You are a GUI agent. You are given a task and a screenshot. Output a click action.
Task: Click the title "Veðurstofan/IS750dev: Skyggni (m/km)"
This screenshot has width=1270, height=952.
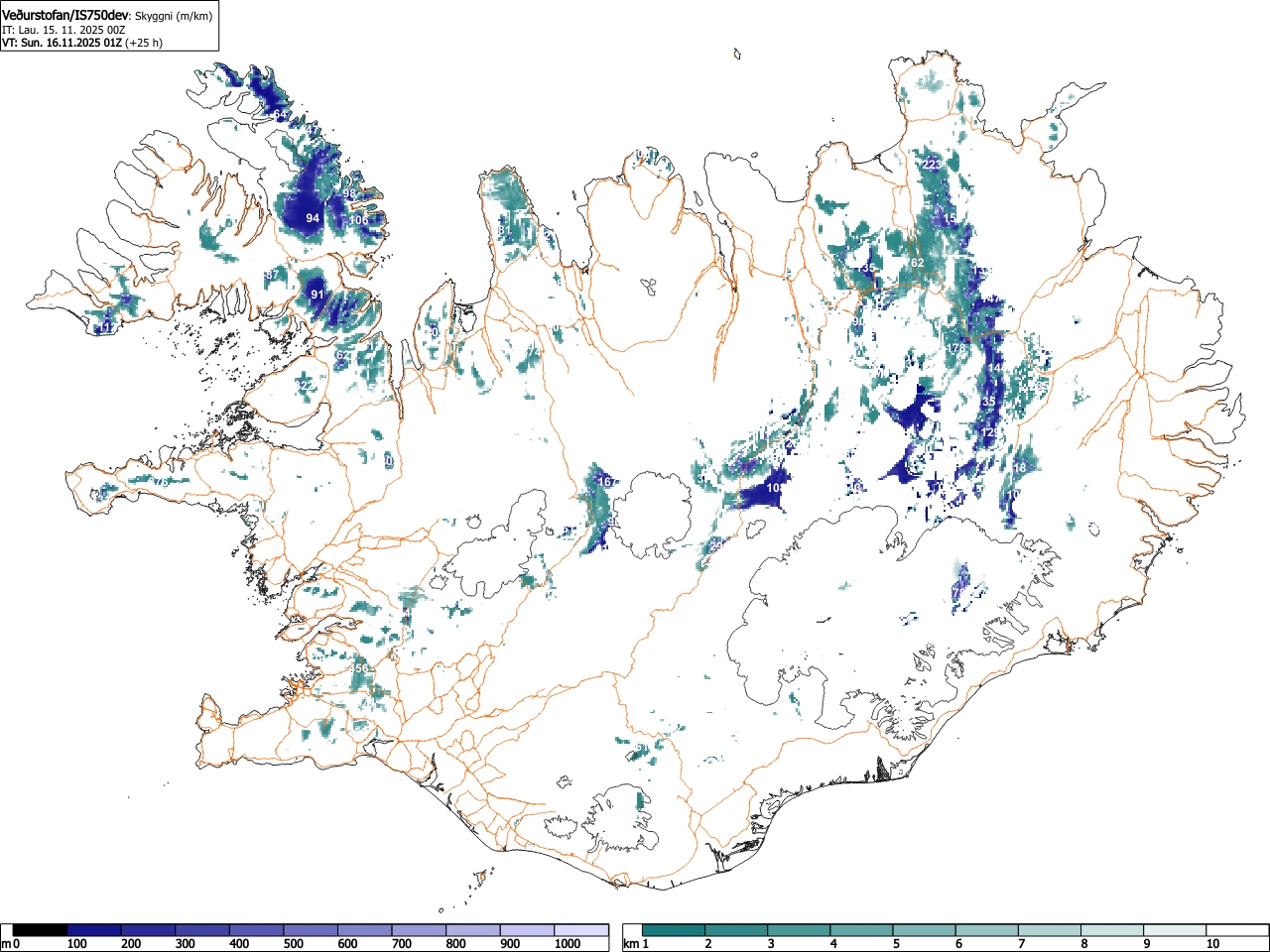[107, 15]
